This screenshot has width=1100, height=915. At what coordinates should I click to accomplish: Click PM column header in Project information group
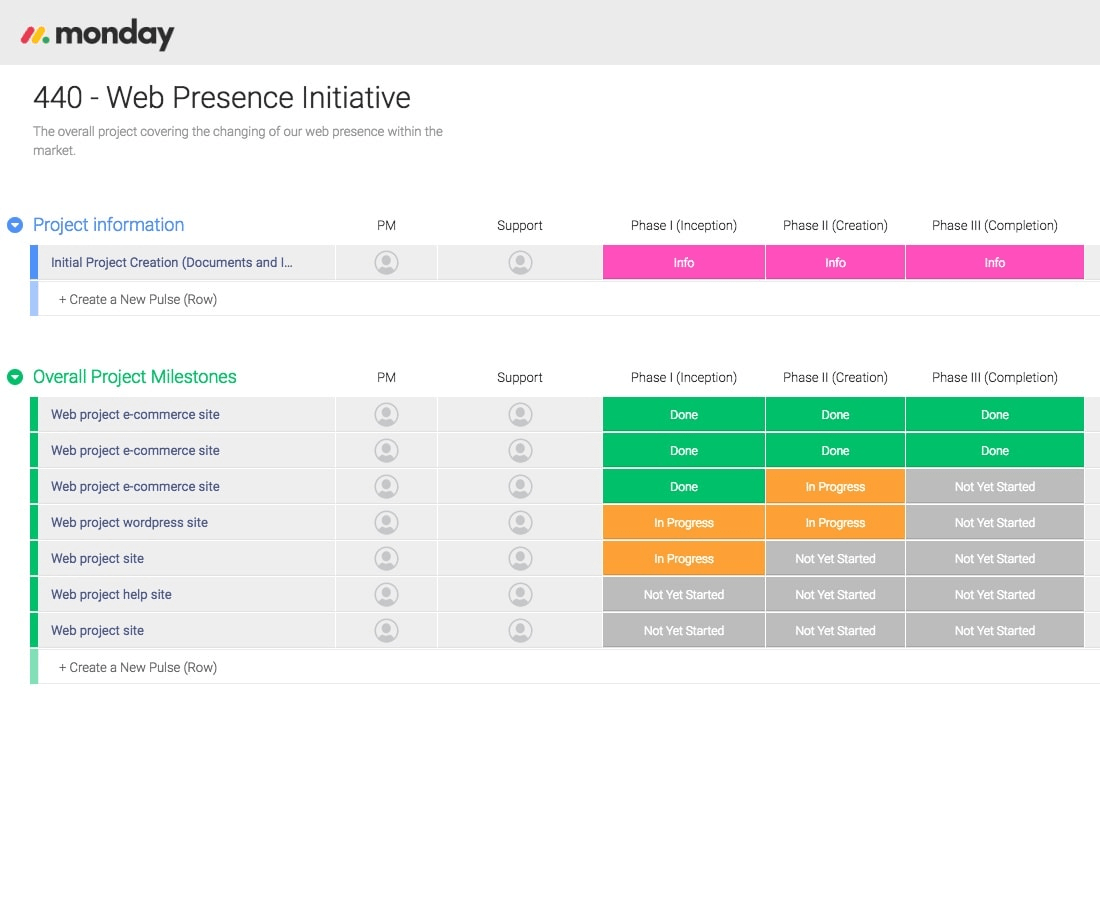pyautogui.click(x=386, y=225)
